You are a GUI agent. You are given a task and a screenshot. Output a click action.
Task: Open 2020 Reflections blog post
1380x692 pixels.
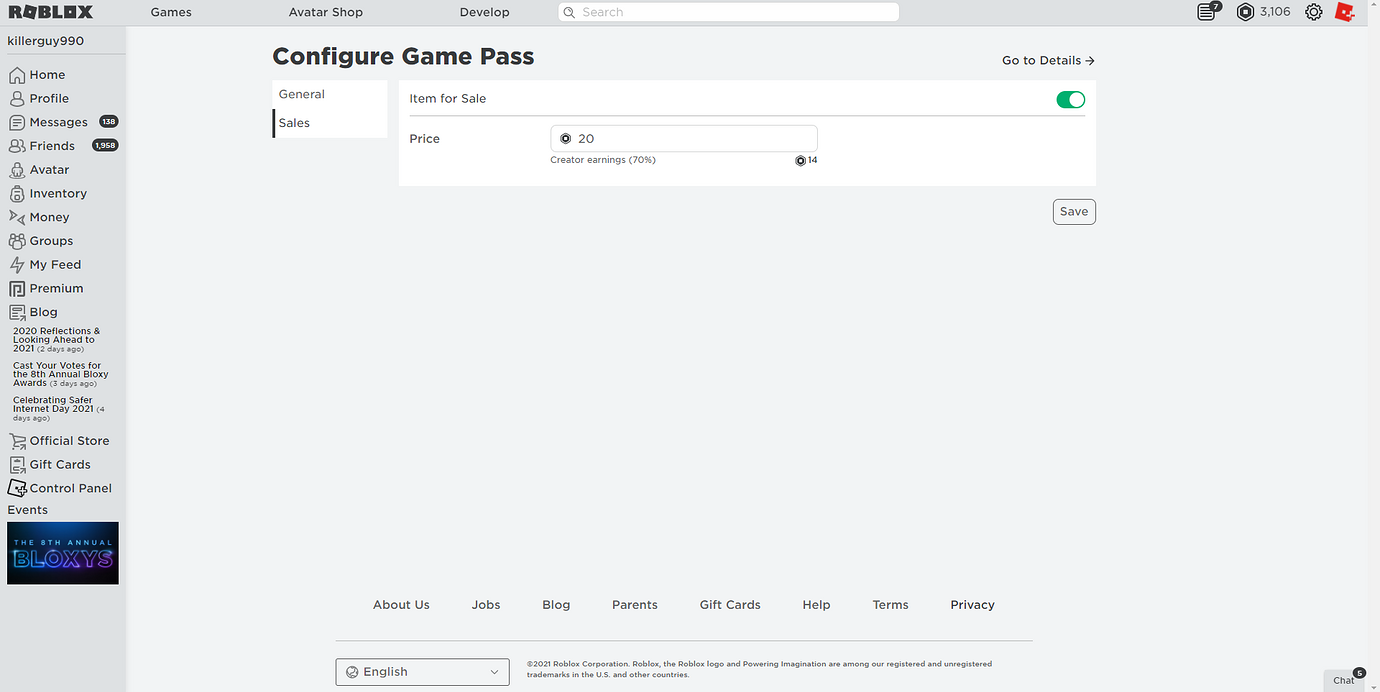click(x=56, y=340)
